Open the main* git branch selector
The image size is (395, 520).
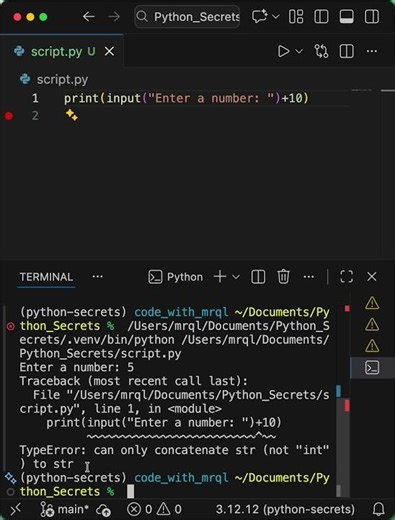(x=65, y=509)
